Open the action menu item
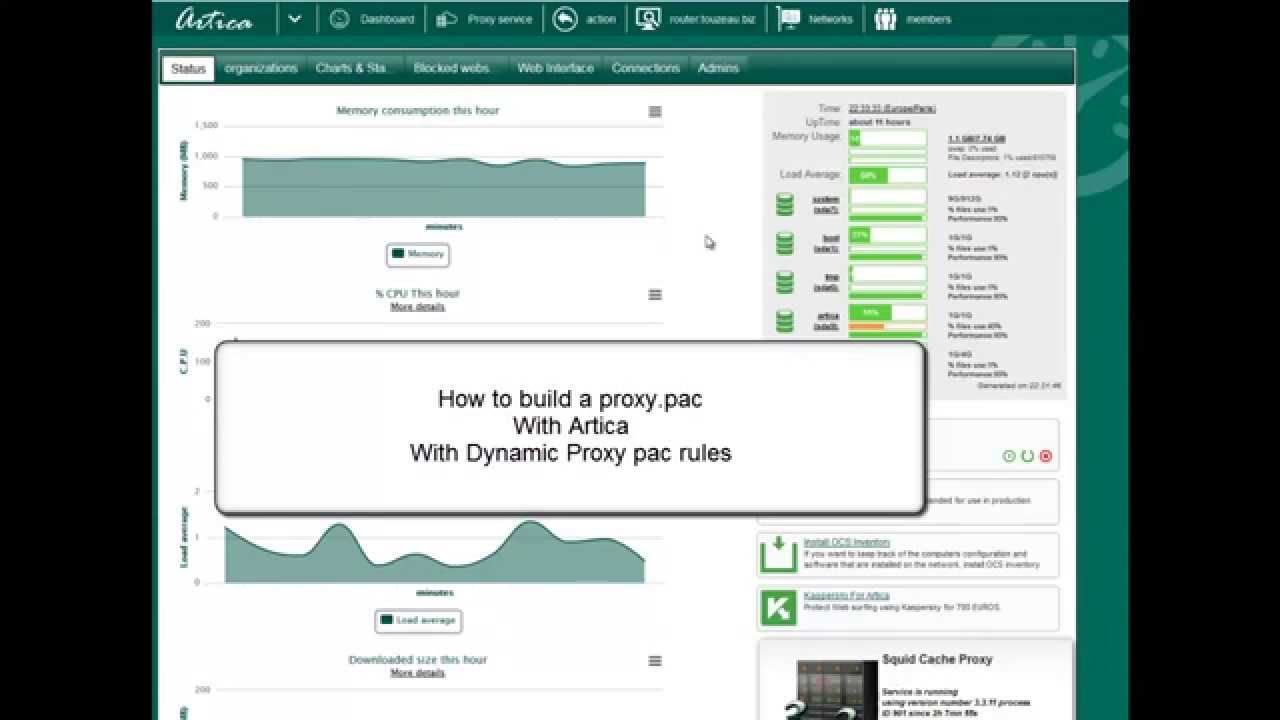 pyautogui.click(x=601, y=19)
